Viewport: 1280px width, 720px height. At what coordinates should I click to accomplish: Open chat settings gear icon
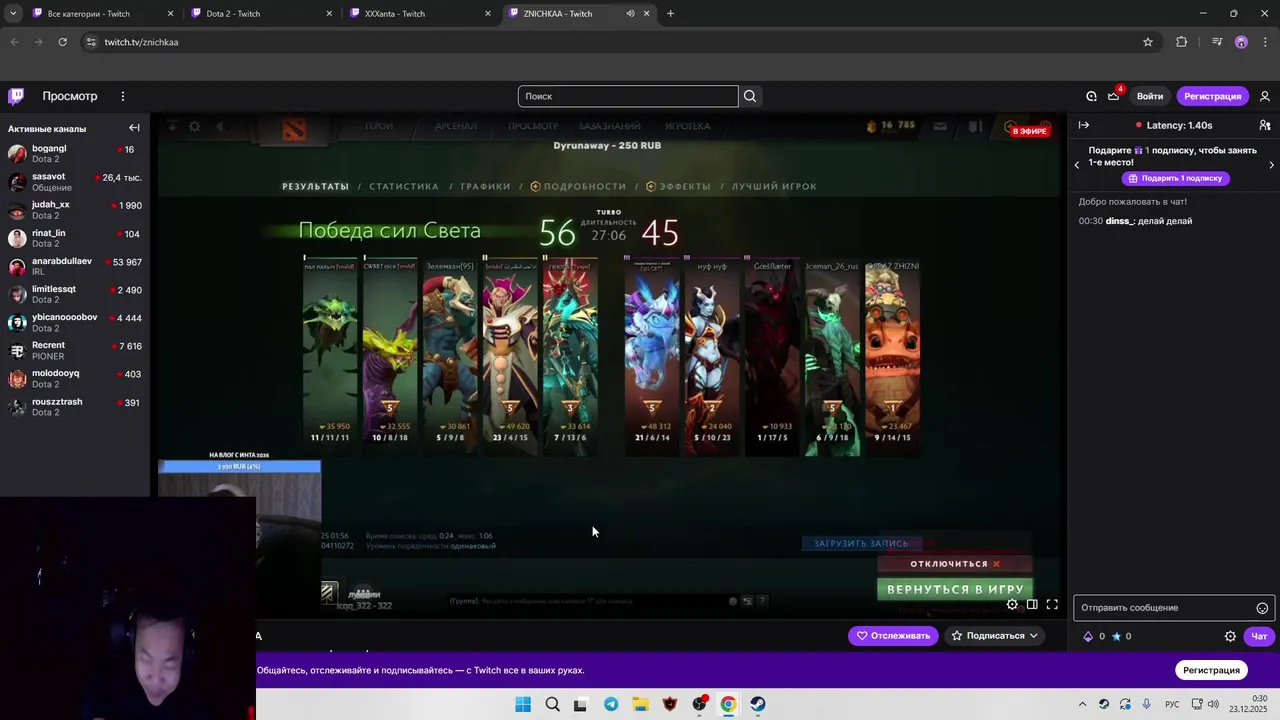[1231, 636]
